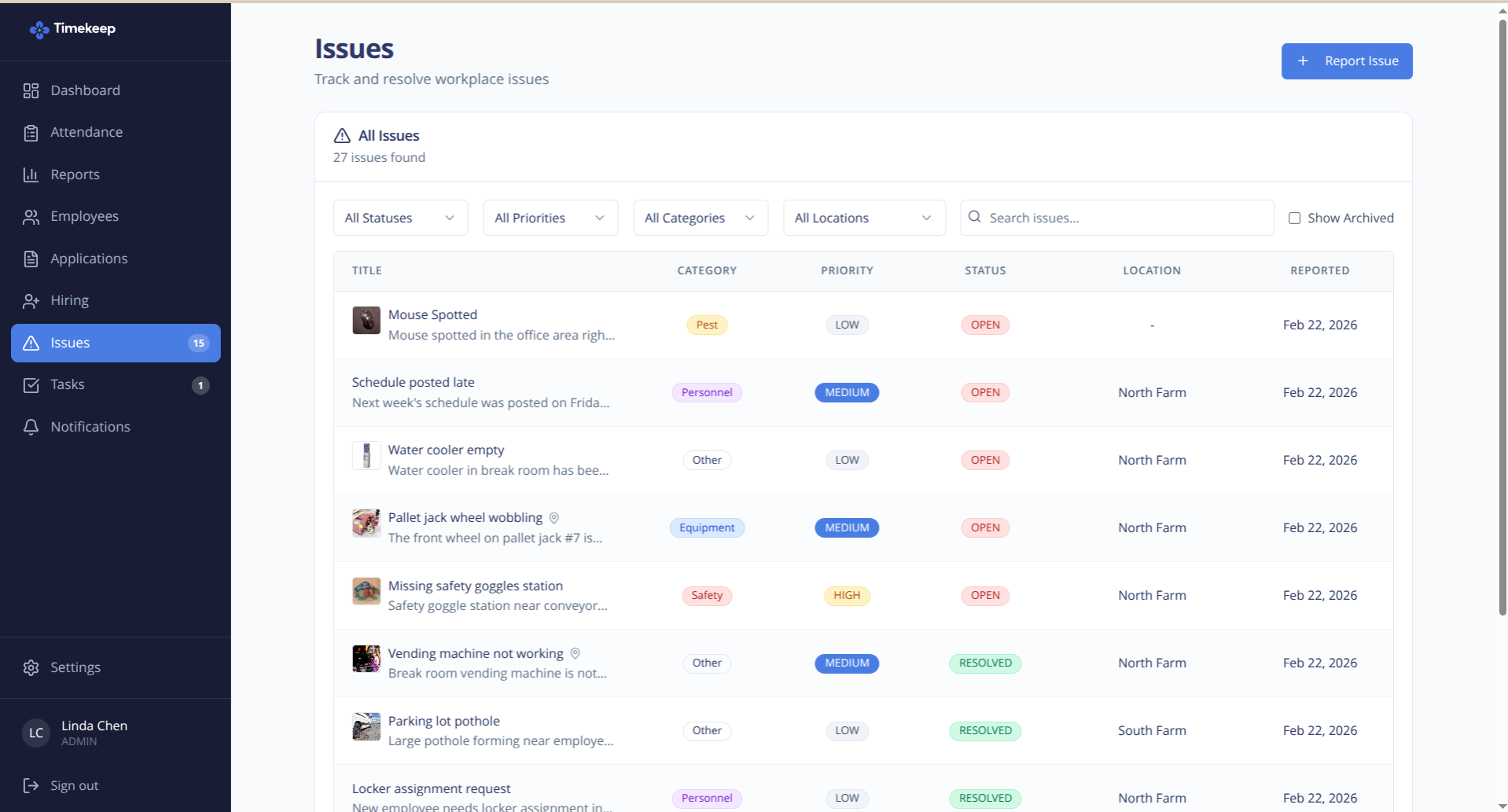Image resolution: width=1508 pixels, height=812 pixels.
Task: Open the All Locations filter dropdown
Action: (x=863, y=218)
